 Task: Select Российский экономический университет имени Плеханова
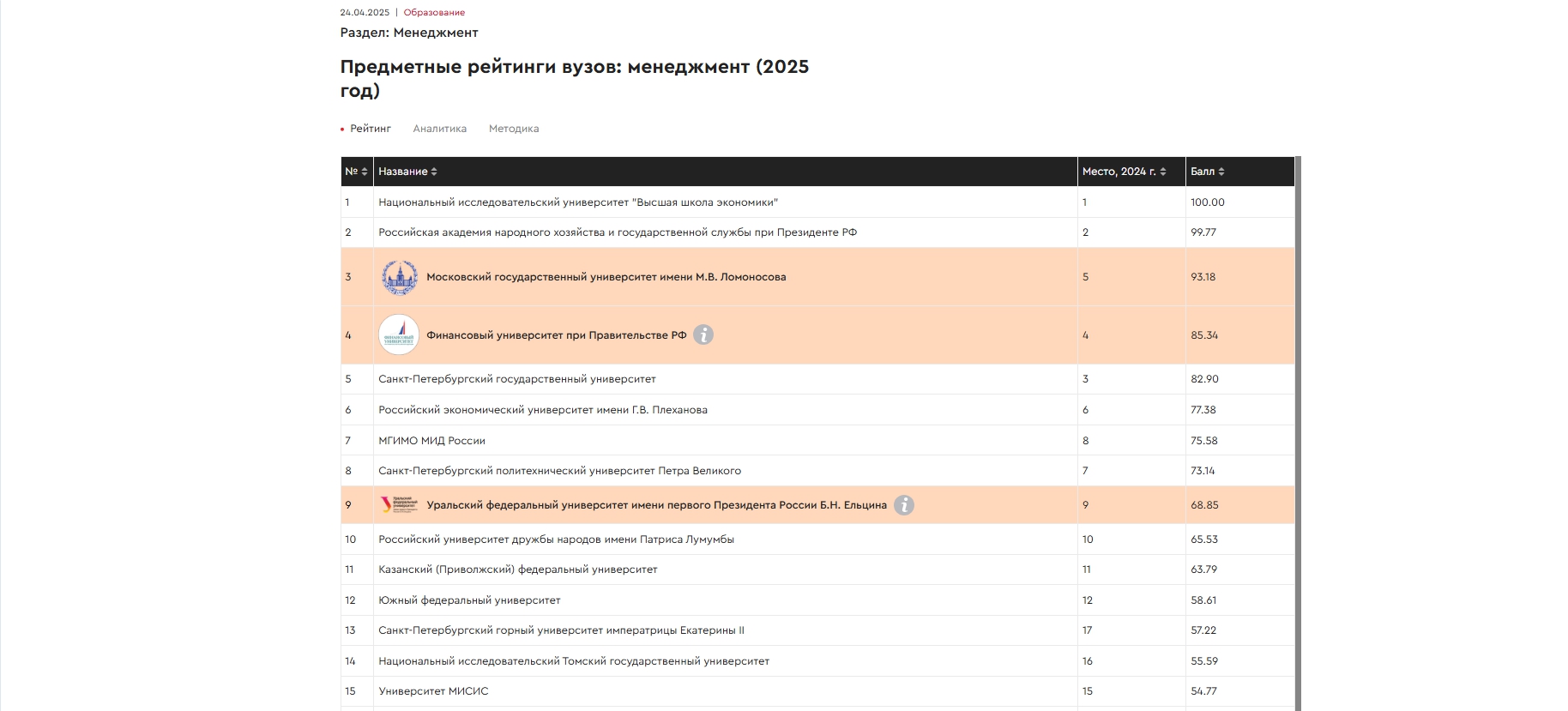pos(817,410)
